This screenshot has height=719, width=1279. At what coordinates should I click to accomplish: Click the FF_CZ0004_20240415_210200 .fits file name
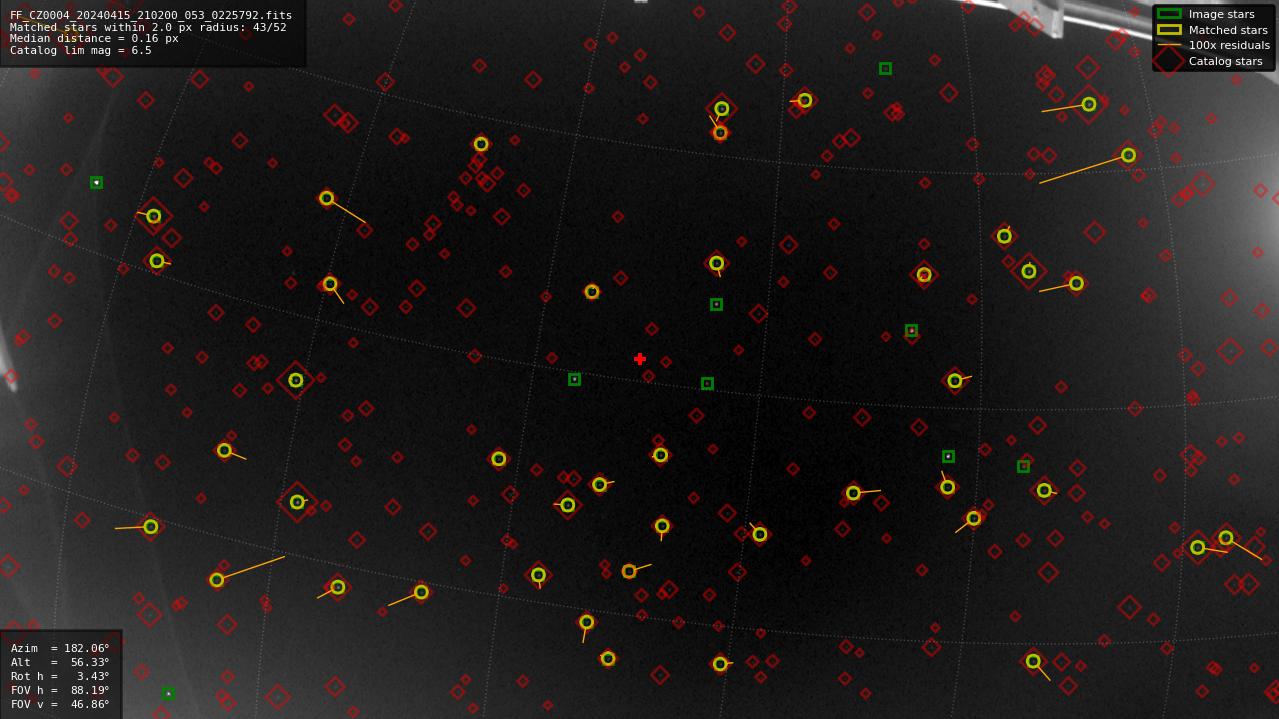tap(151, 15)
